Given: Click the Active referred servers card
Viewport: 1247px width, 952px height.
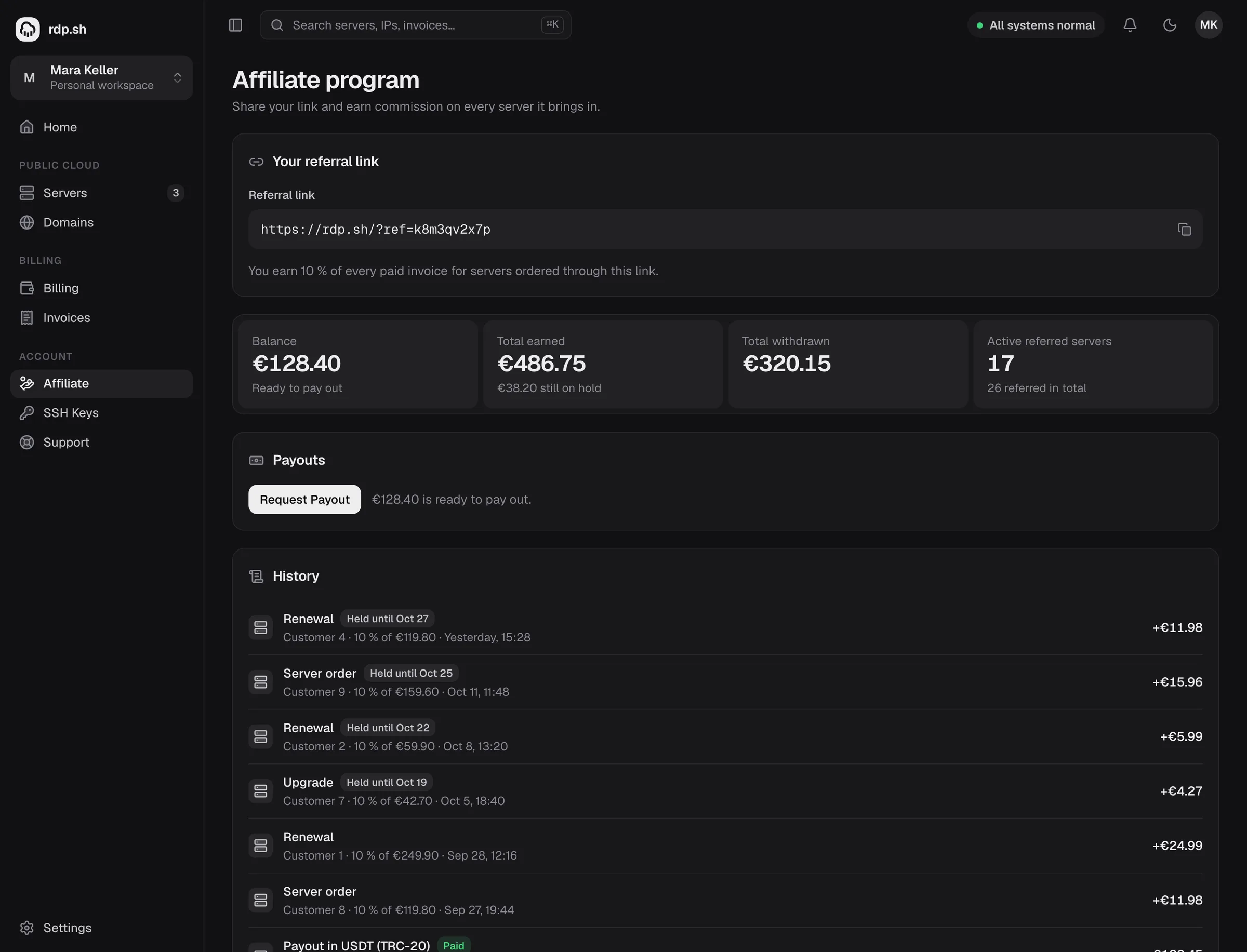Looking at the screenshot, I should pos(1093,365).
